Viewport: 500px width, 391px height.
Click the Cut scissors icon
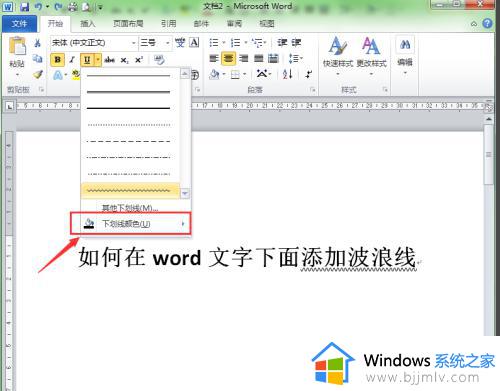pos(37,43)
